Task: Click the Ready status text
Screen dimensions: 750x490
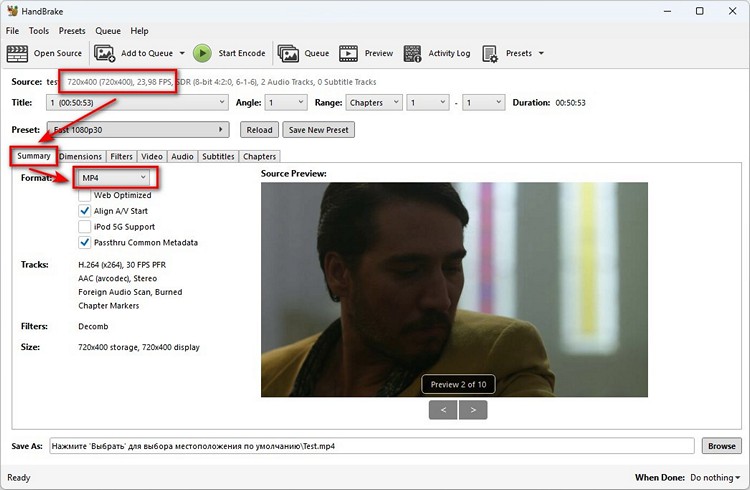Action: tap(19, 478)
